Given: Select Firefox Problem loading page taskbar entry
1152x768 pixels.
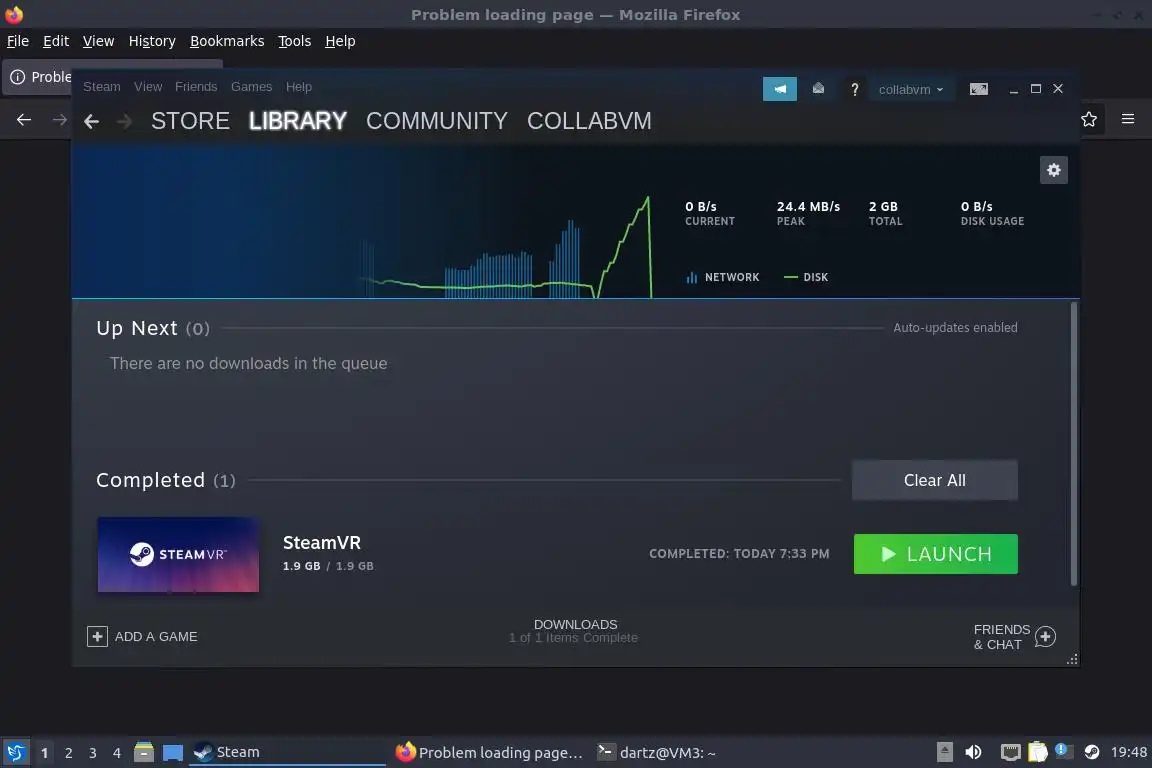Looking at the screenshot, I should [x=489, y=752].
